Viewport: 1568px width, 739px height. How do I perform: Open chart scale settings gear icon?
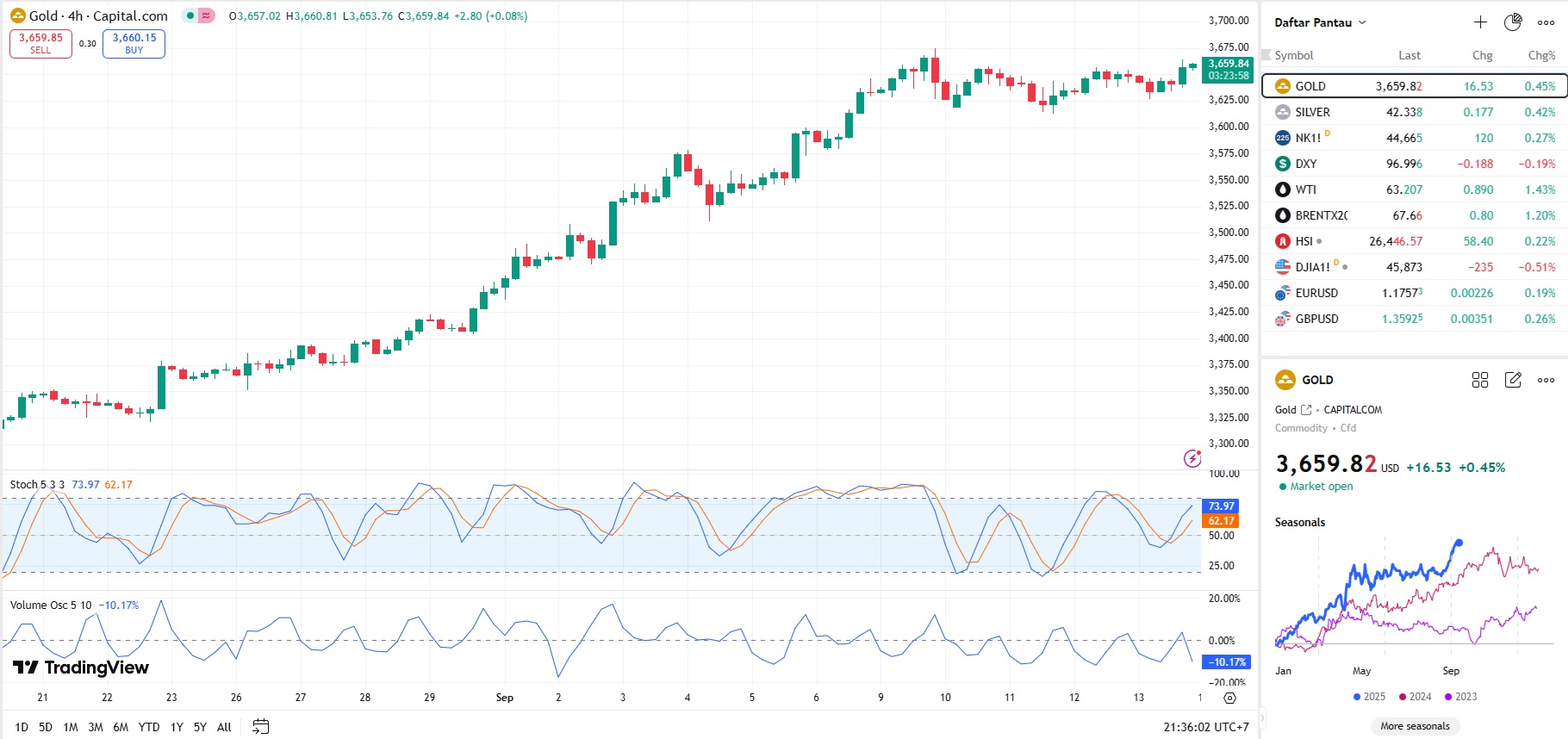point(1229,698)
